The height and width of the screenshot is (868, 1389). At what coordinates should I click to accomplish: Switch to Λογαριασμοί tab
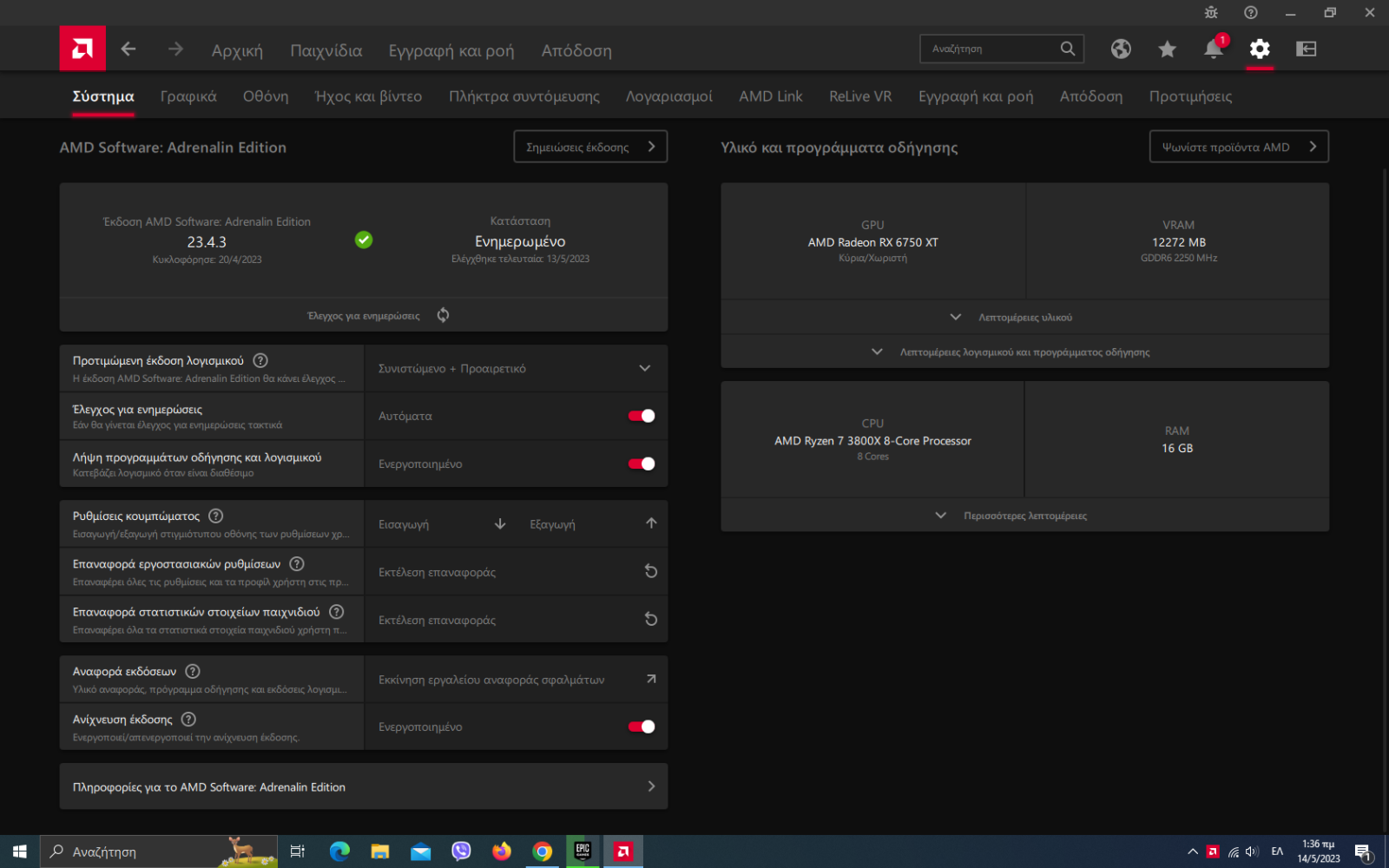[669, 96]
